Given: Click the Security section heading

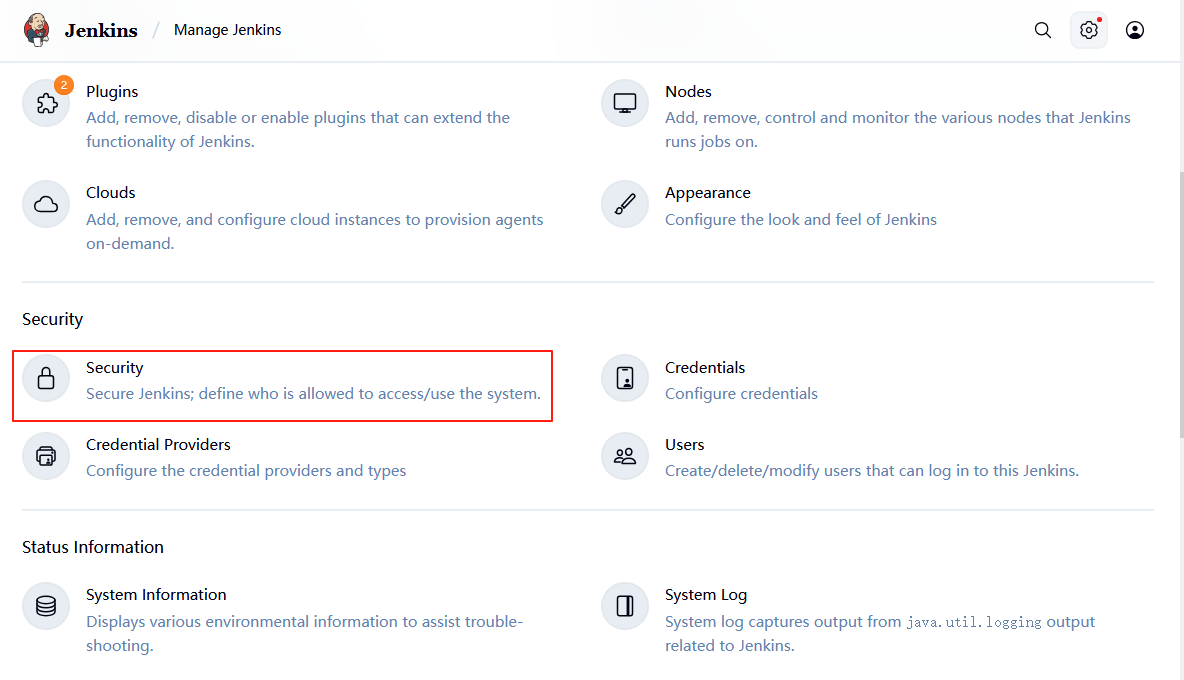Looking at the screenshot, I should 52,319.
